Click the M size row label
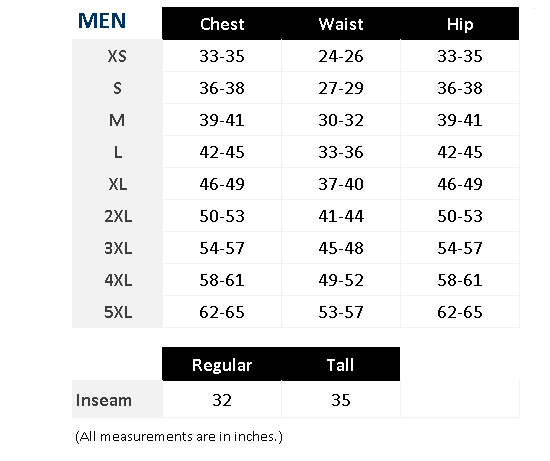Viewport: 550px width, 461px height. [x=117, y=120]
